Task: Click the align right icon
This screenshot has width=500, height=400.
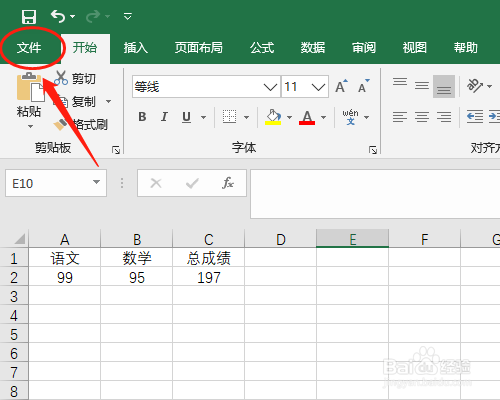Action: [x=444, y=117]
